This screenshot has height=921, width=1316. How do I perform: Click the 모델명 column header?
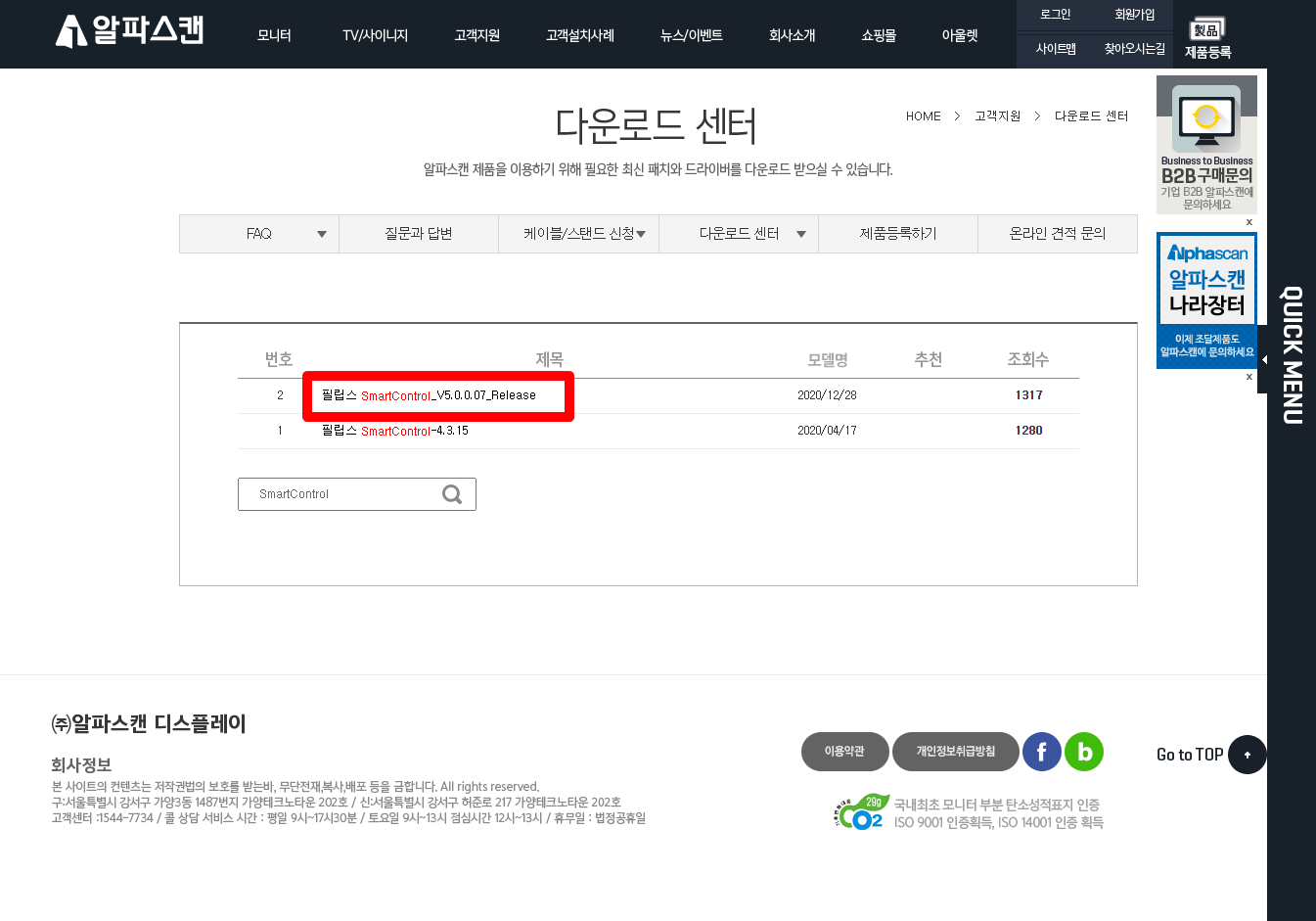[x=828, y=359]
